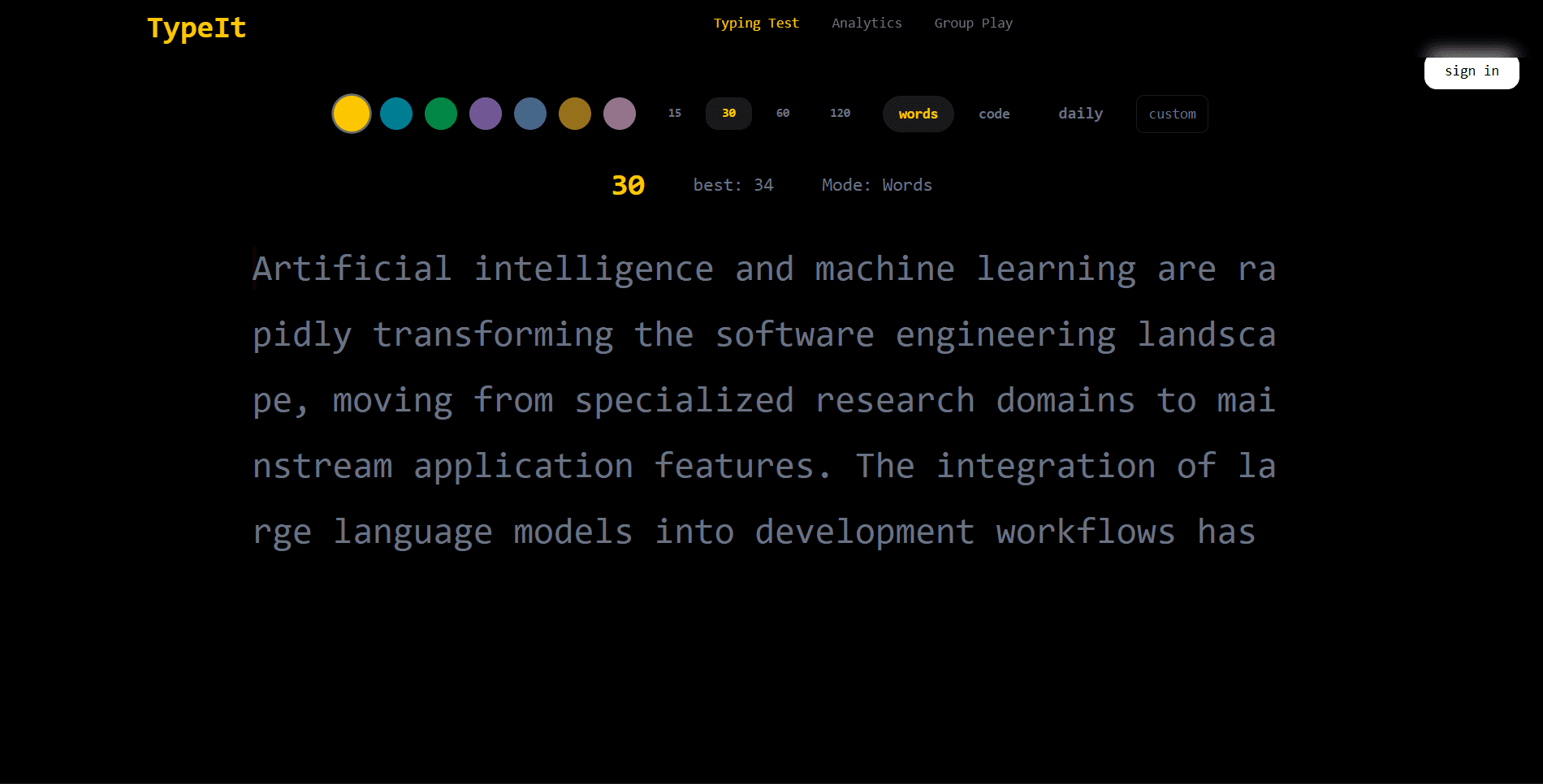The width and height of the screenshot is (1543, 784).
Task: Open the Group Play tab
Action: coord(973,24)
